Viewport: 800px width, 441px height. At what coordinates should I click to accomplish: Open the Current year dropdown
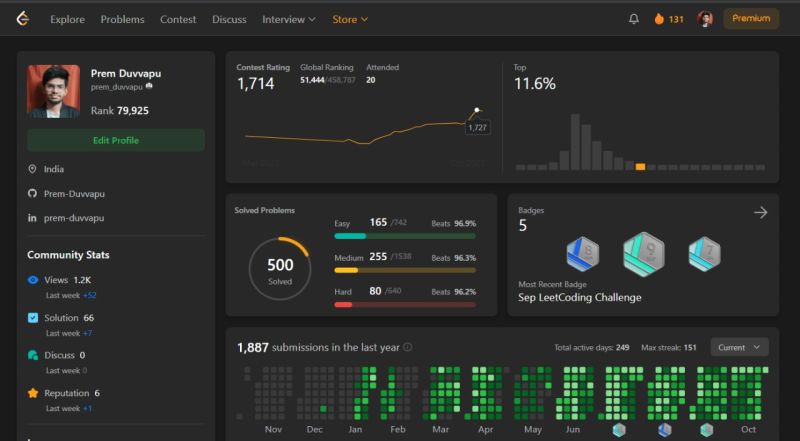tap(739, 347)
